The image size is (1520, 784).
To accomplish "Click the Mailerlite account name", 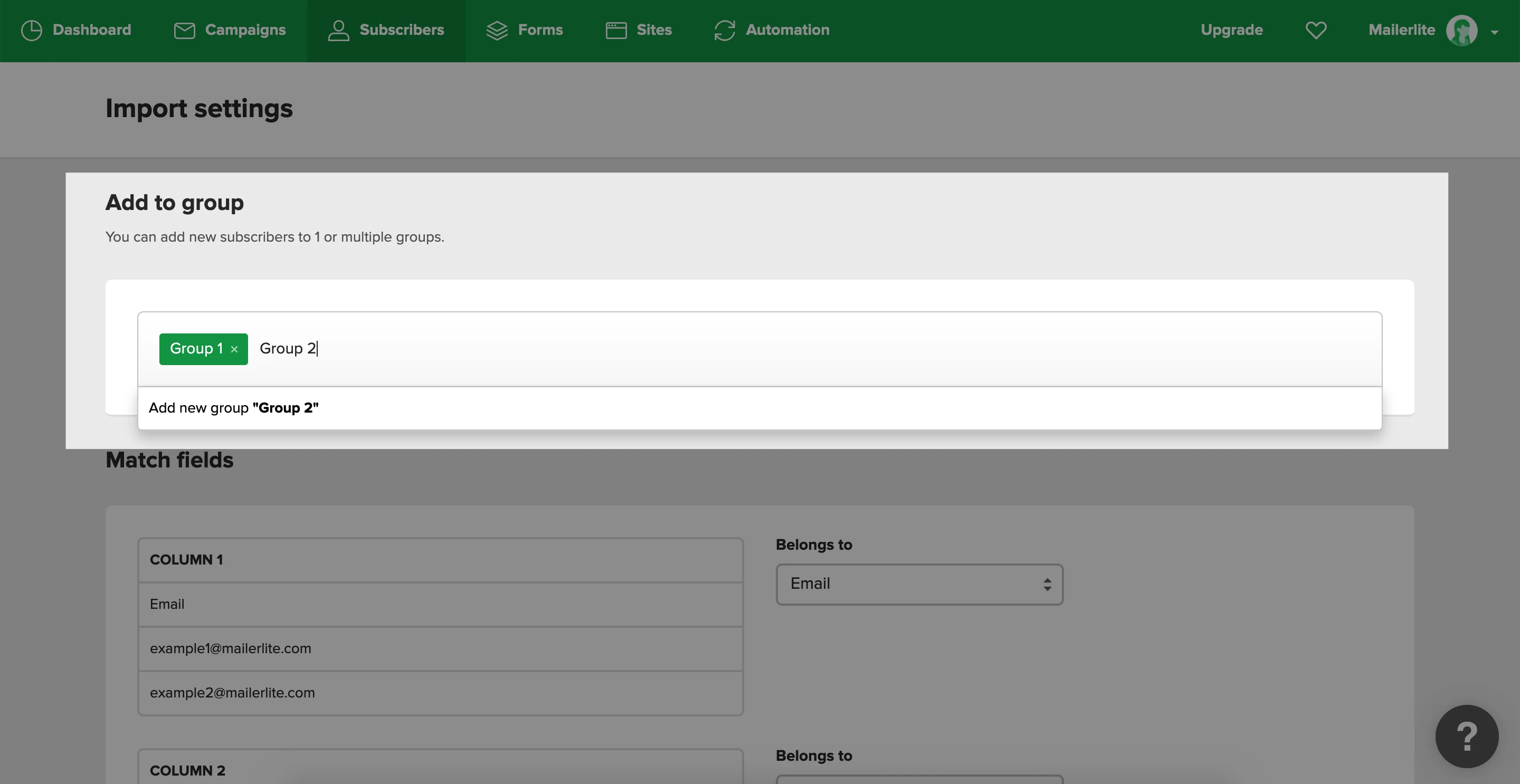I will [x=1401, y=30].
